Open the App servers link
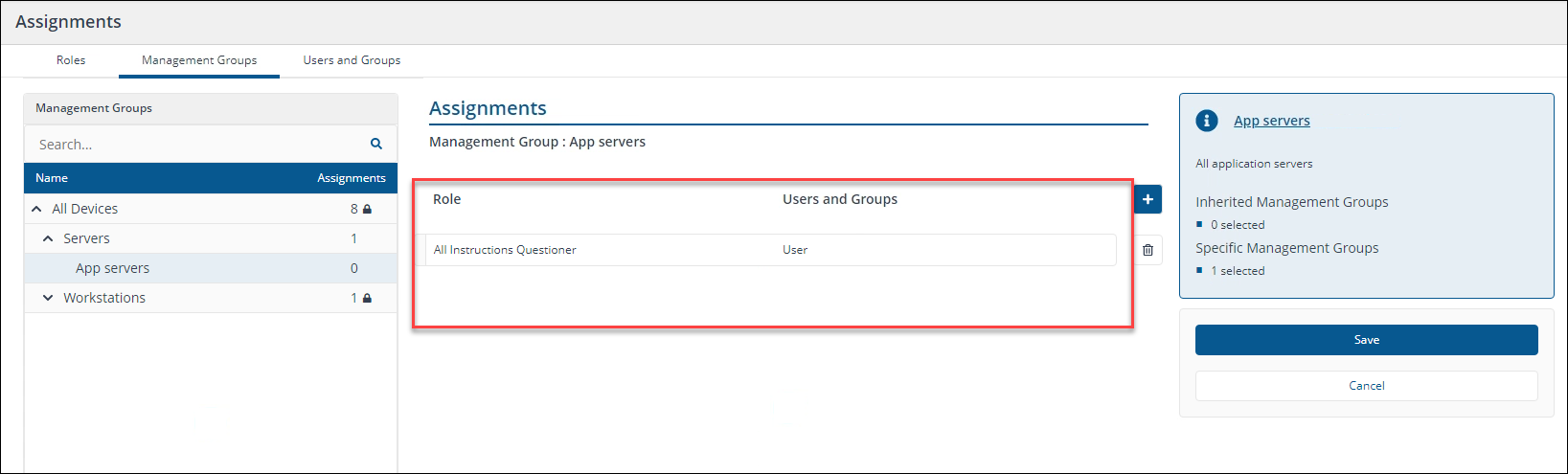Screen dimensions: 1568x474 1271,121
